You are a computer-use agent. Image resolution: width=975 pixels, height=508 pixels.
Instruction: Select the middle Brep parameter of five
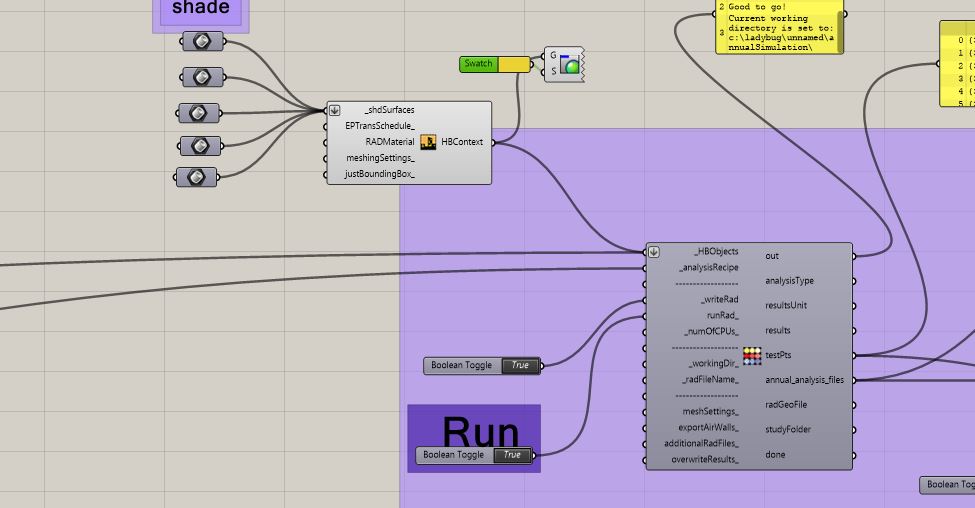point(199,113)
